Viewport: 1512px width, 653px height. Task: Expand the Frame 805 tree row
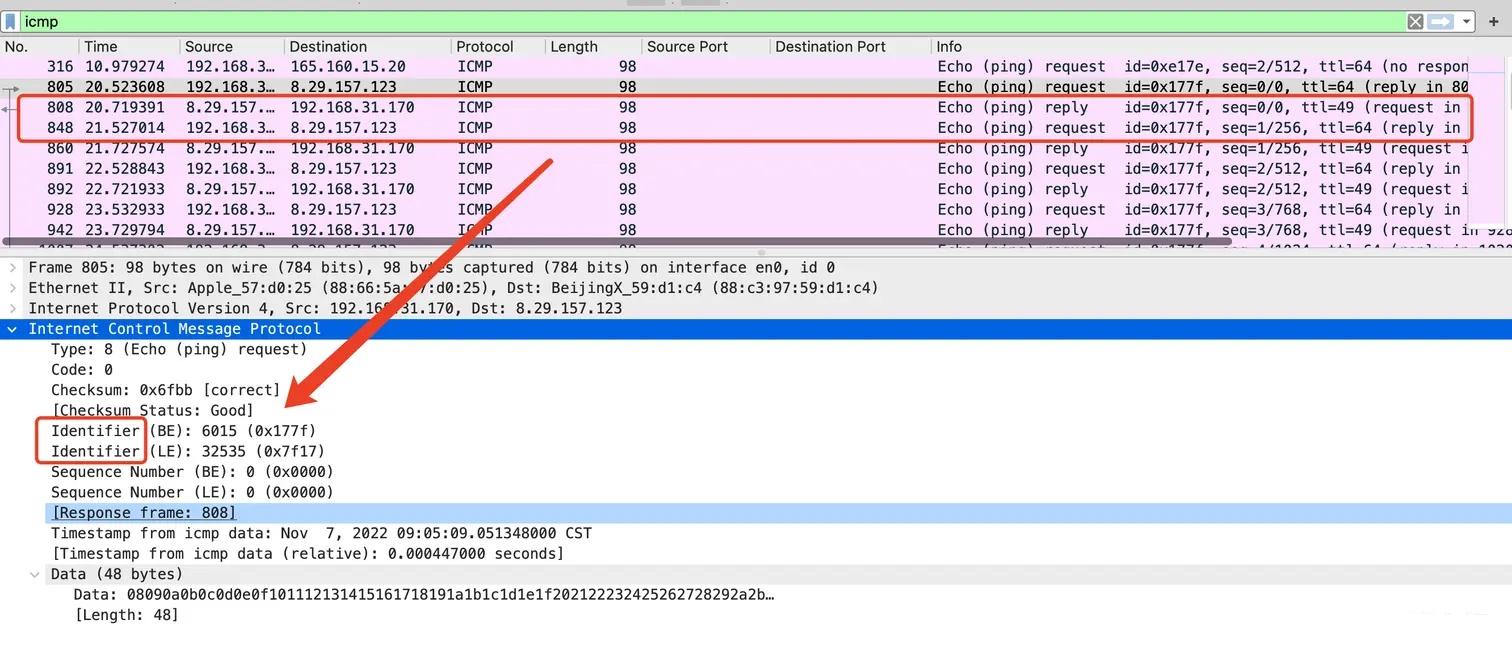coord(13,268)
